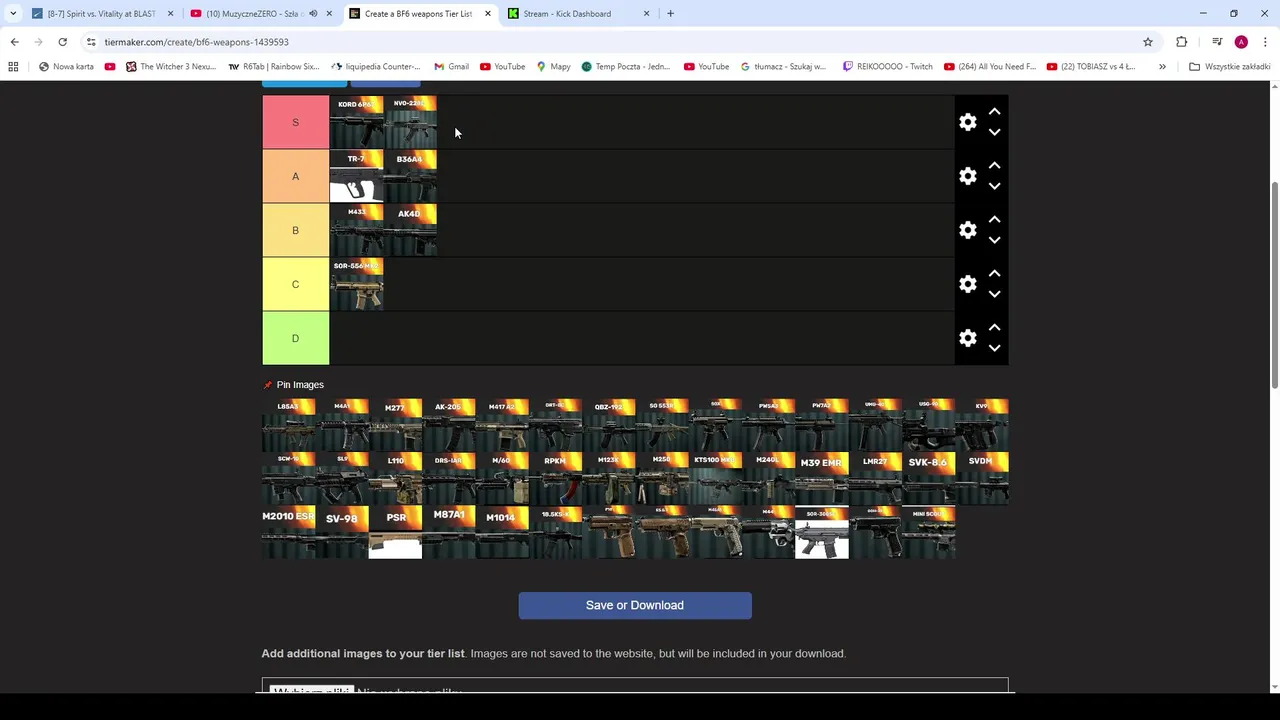The width and height of the screenshot is (1280, 720).
Task: Click the red S tier label
Action: (295, 122)
